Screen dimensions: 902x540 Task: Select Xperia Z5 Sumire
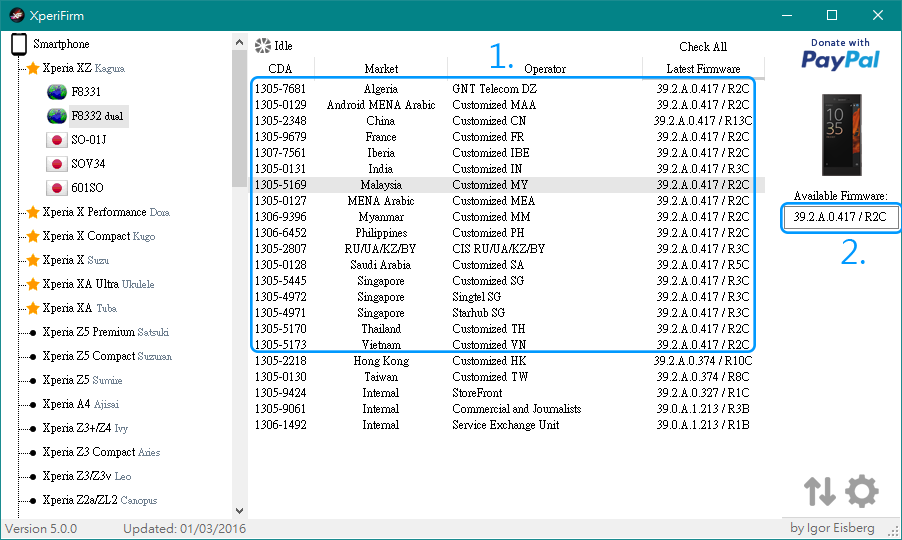click(x=82, y=380)
